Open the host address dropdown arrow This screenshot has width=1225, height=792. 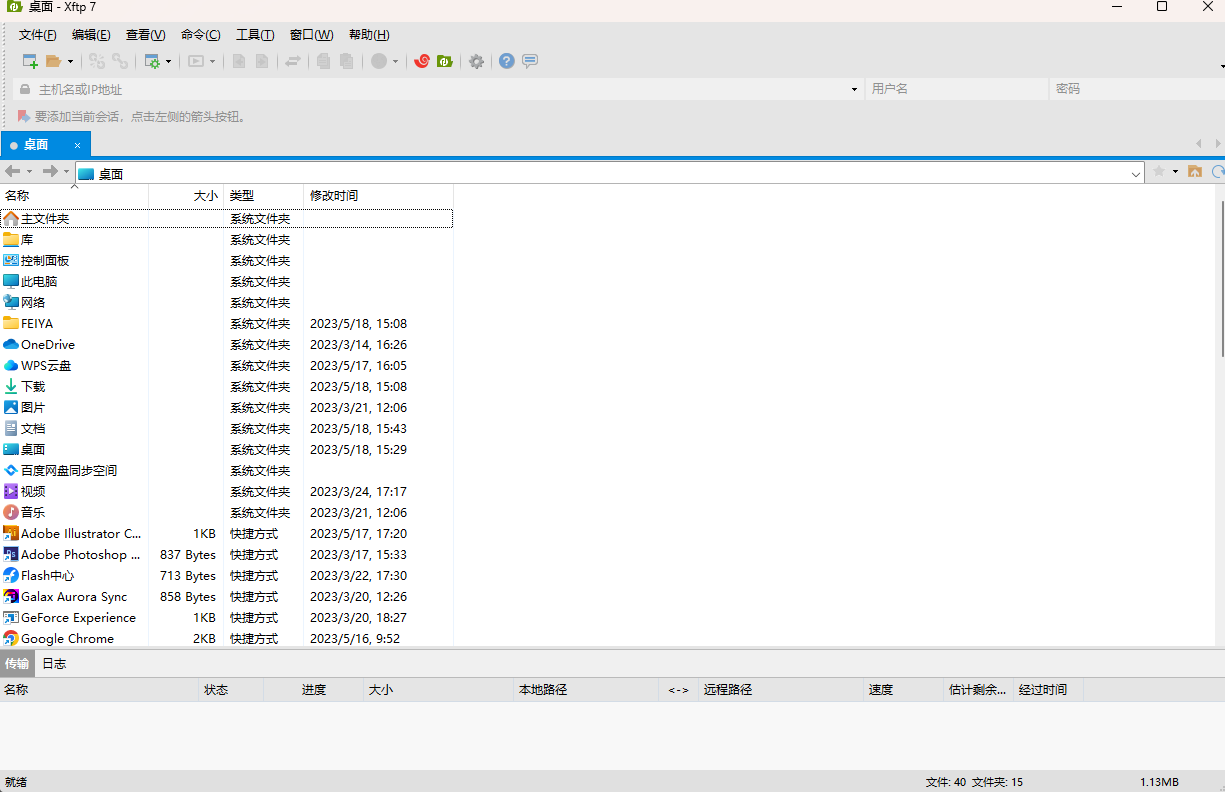point(854,89)
